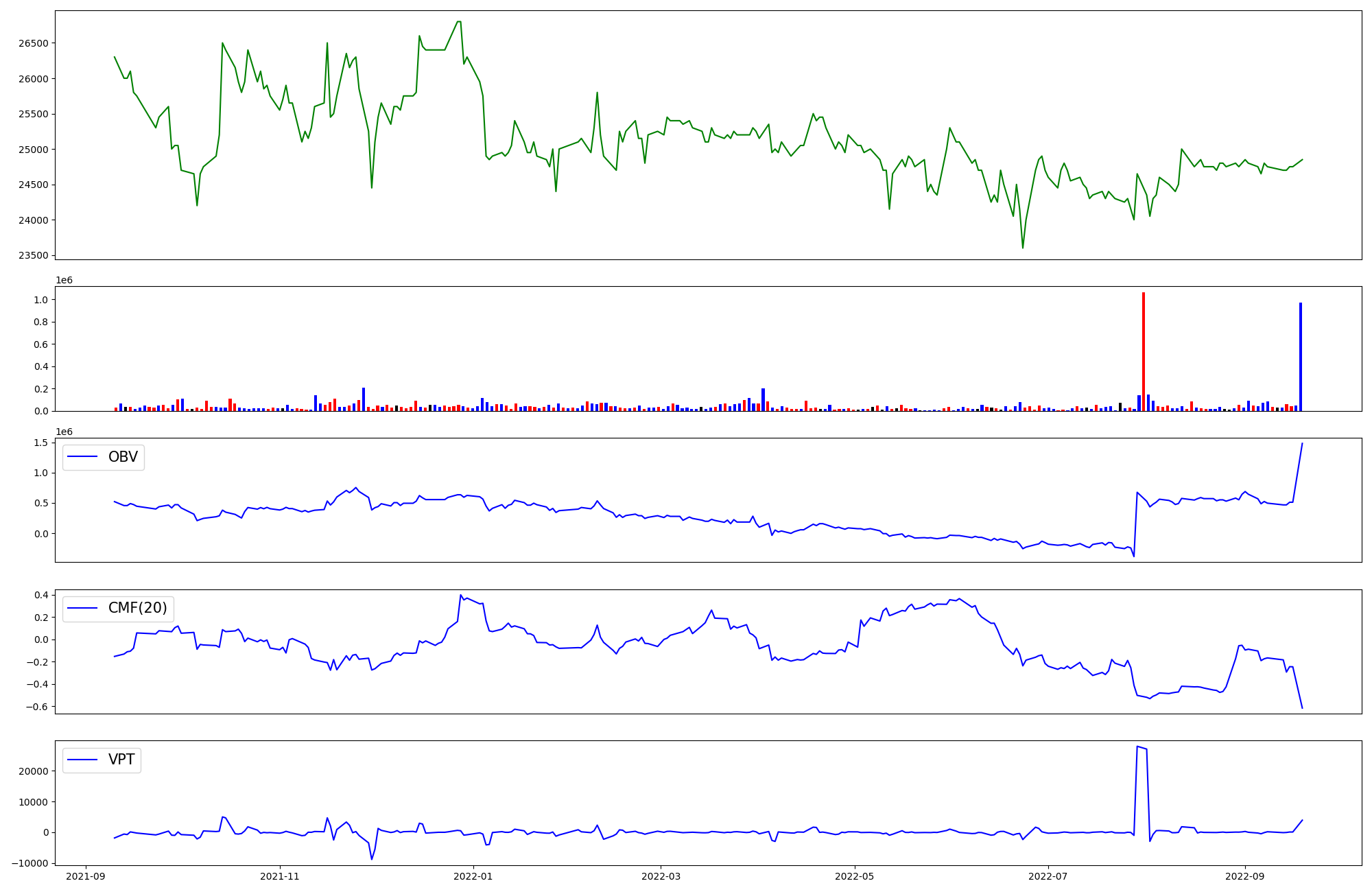Click the CMF(20) legend label
The image size is (1372, 892).
[137, 609]
